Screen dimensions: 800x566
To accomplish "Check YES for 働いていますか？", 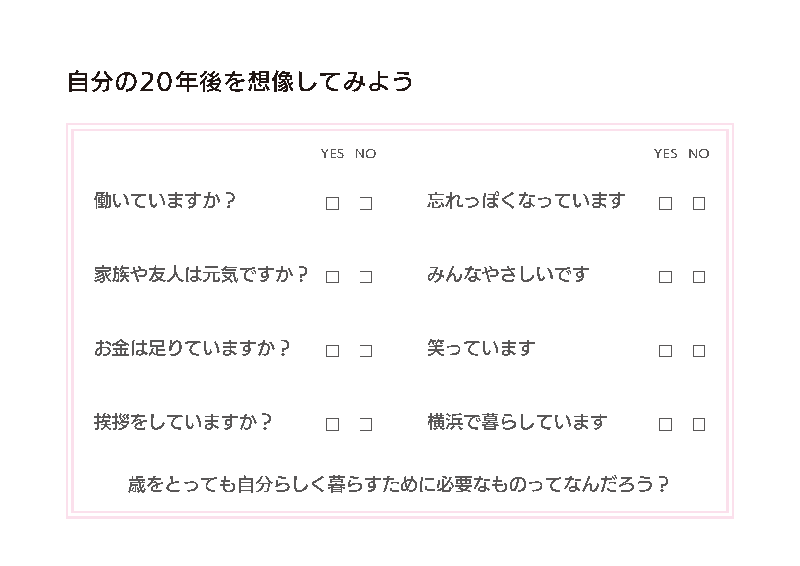I will click(332, 203).
